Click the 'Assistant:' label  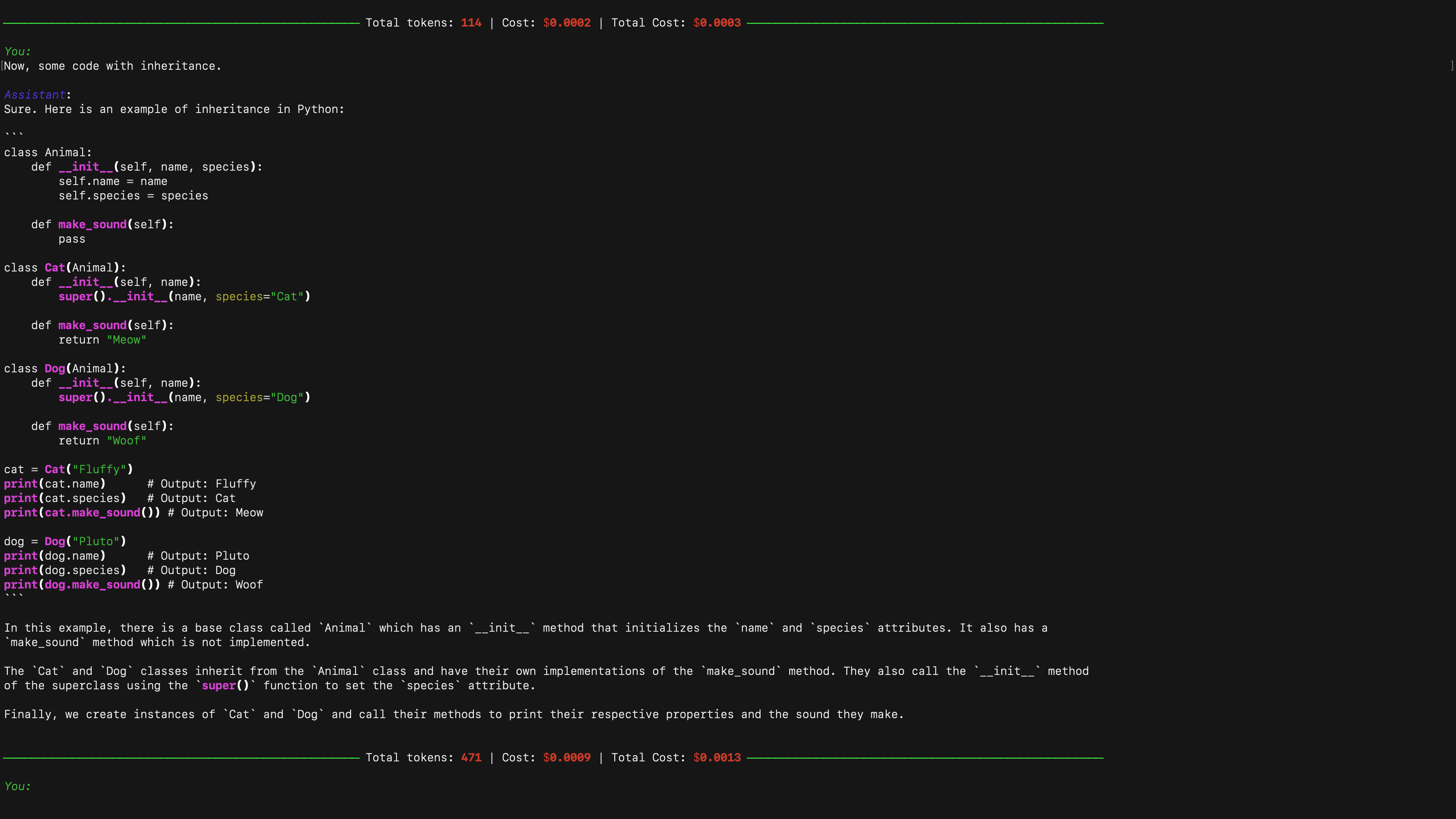pos(37,95)
